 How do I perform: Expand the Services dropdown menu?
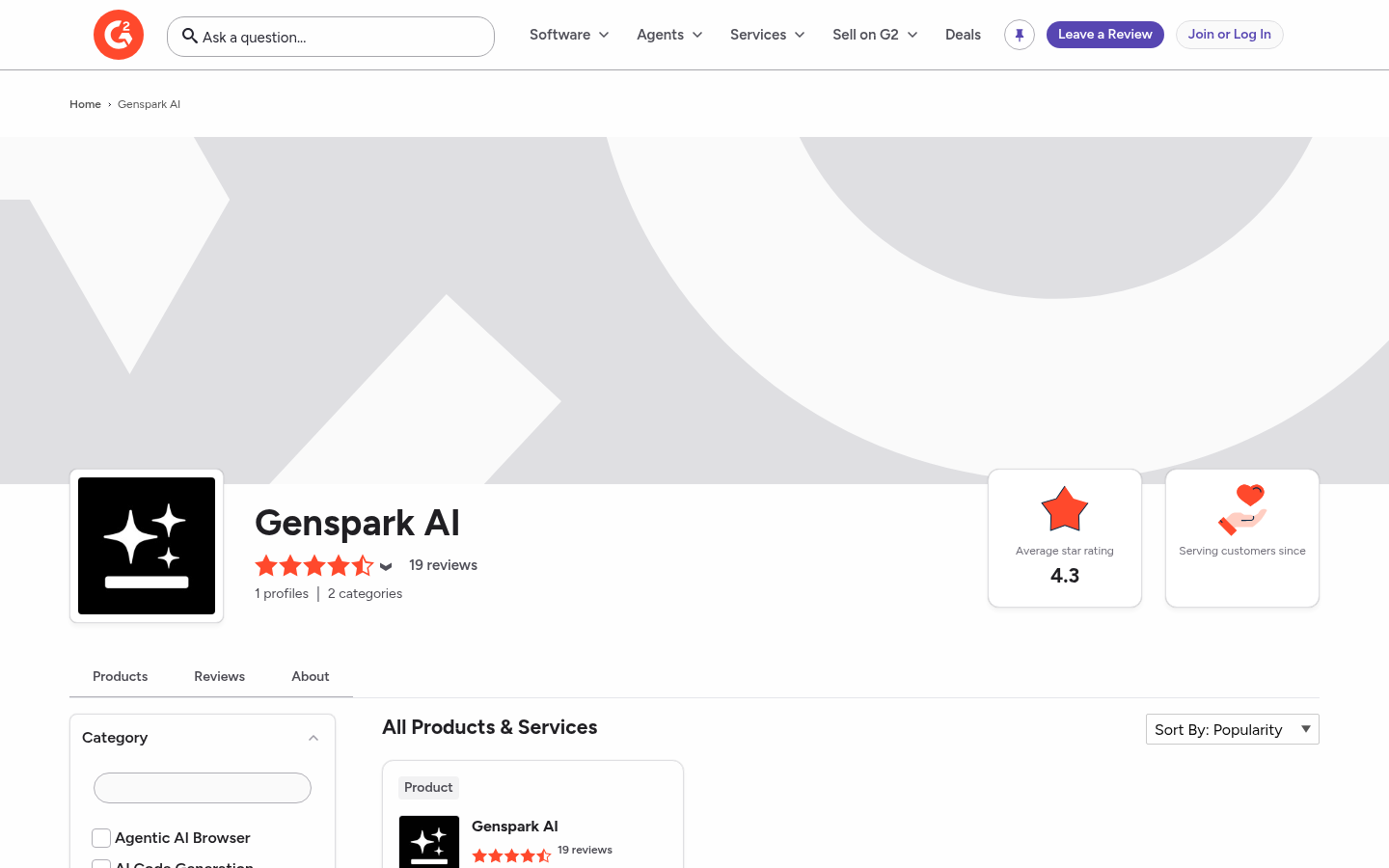click(x=768, y=35)
